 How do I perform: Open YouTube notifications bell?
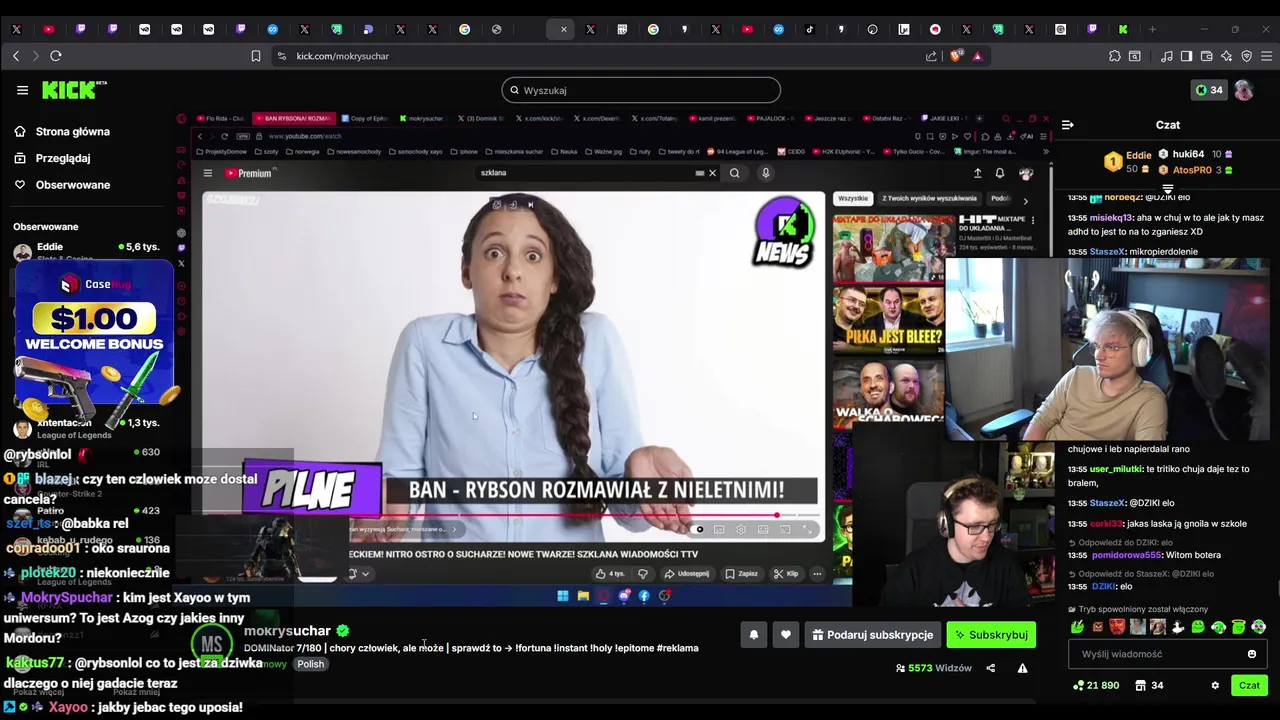[x=999, y=173]
